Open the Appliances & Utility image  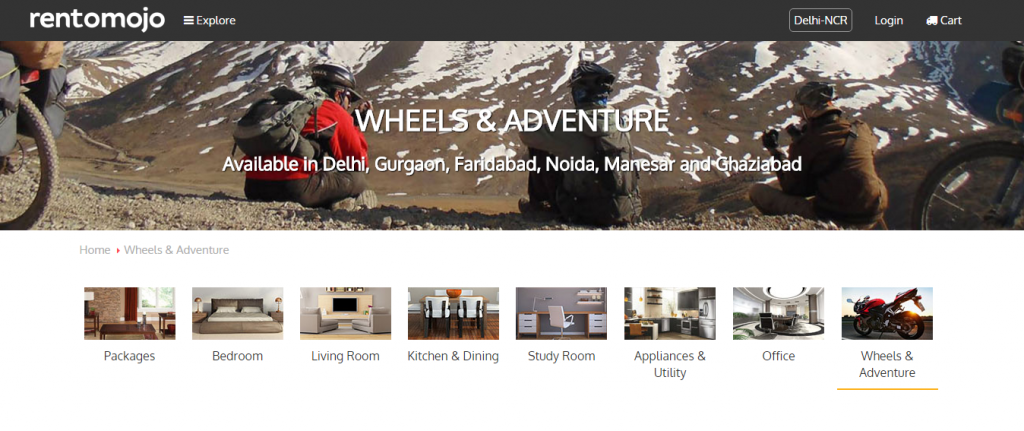tap(670, 313)
